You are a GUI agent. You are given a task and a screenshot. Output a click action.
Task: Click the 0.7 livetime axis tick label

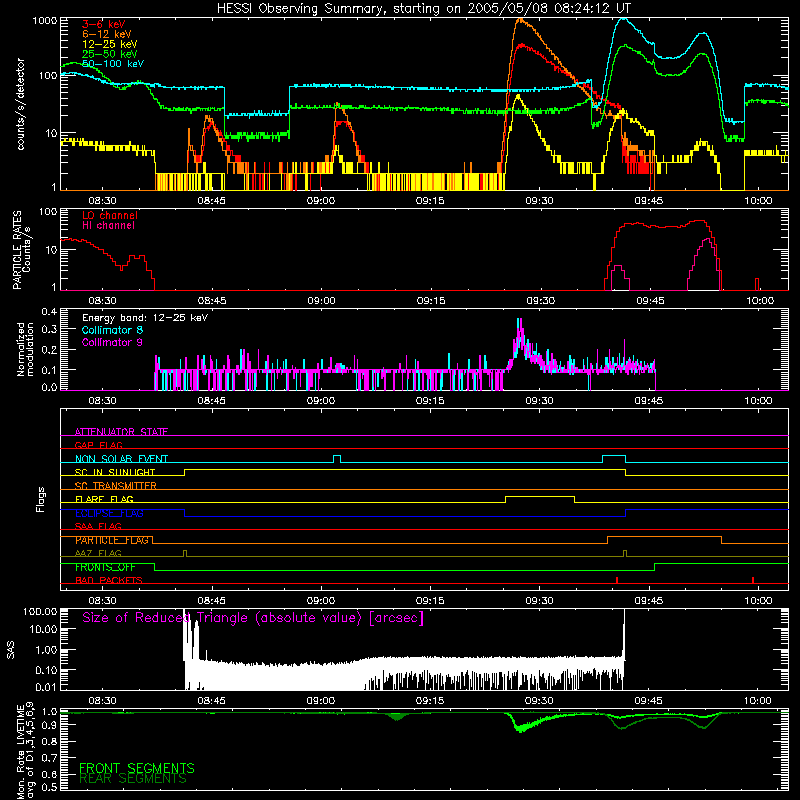tap(49, 758)
